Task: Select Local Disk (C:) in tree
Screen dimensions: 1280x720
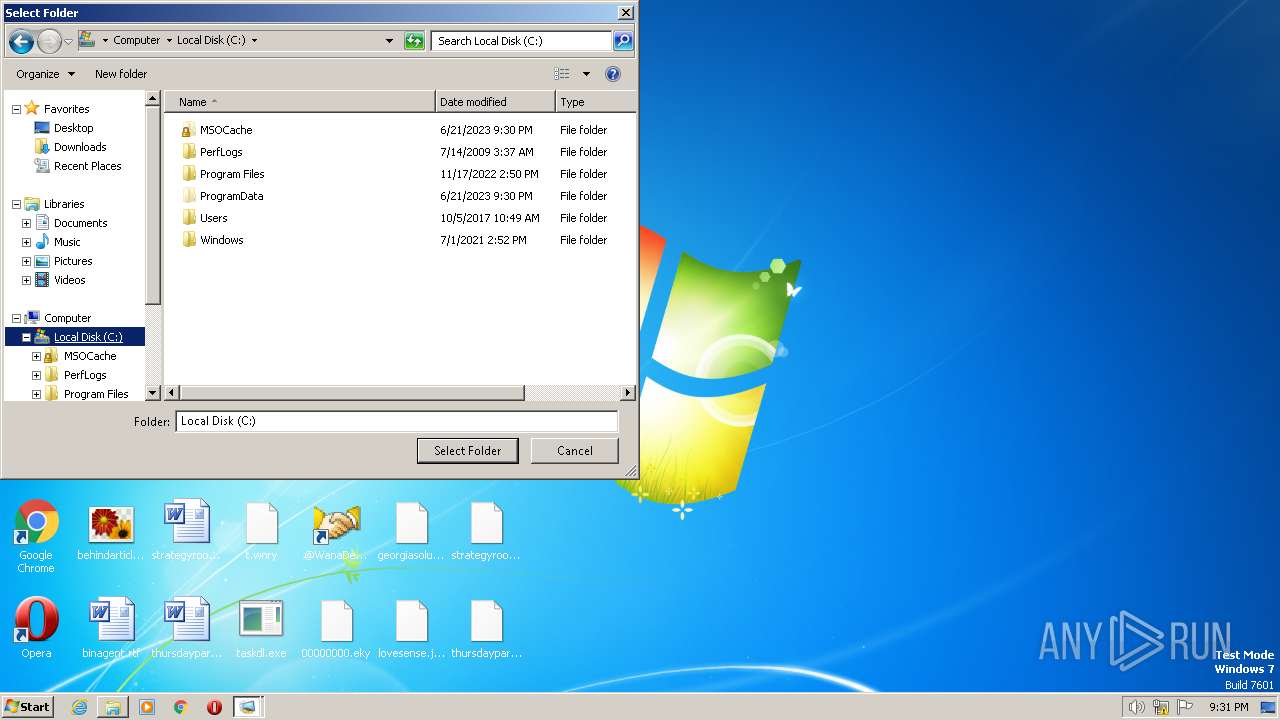Action: [88, 337]
